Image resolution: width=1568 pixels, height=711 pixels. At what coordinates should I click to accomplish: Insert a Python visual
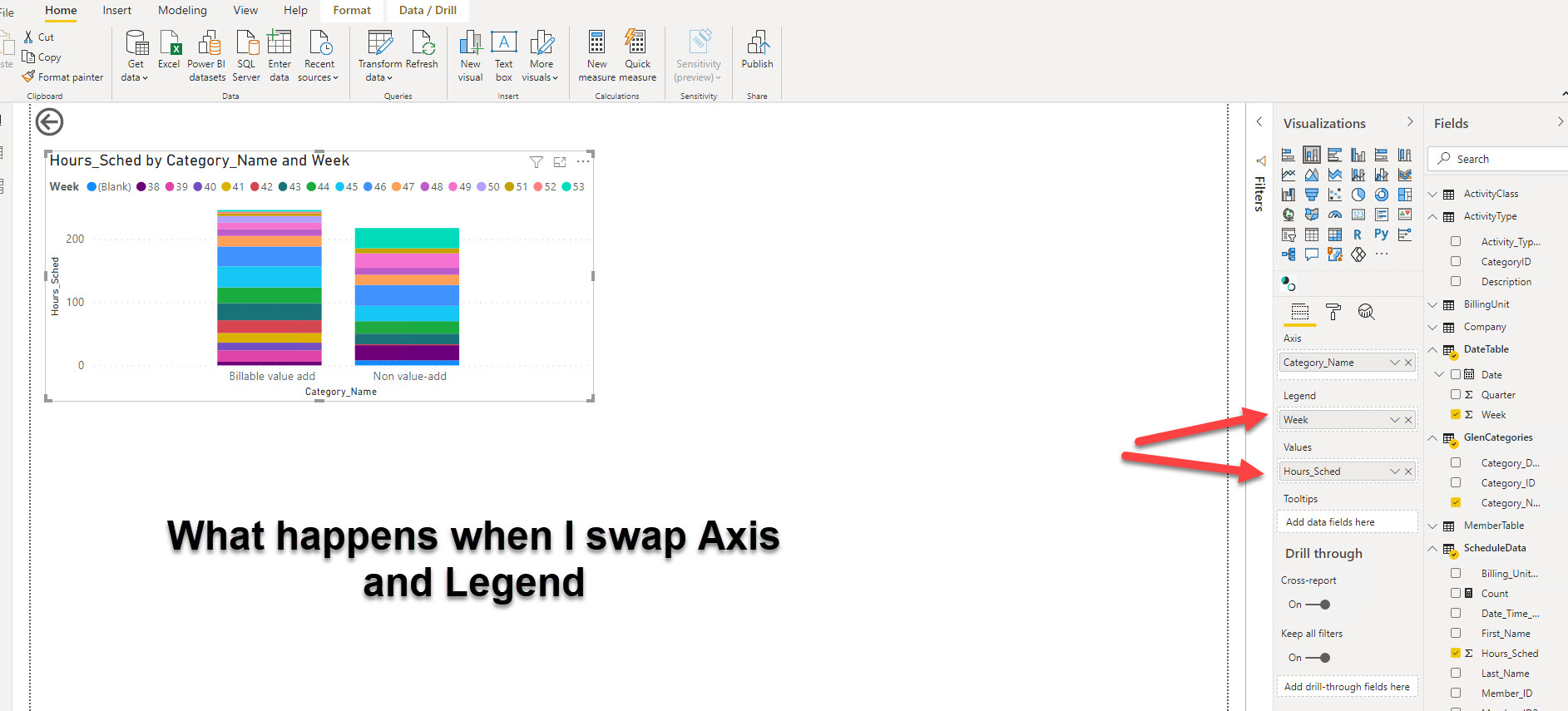click(1381, 235)
